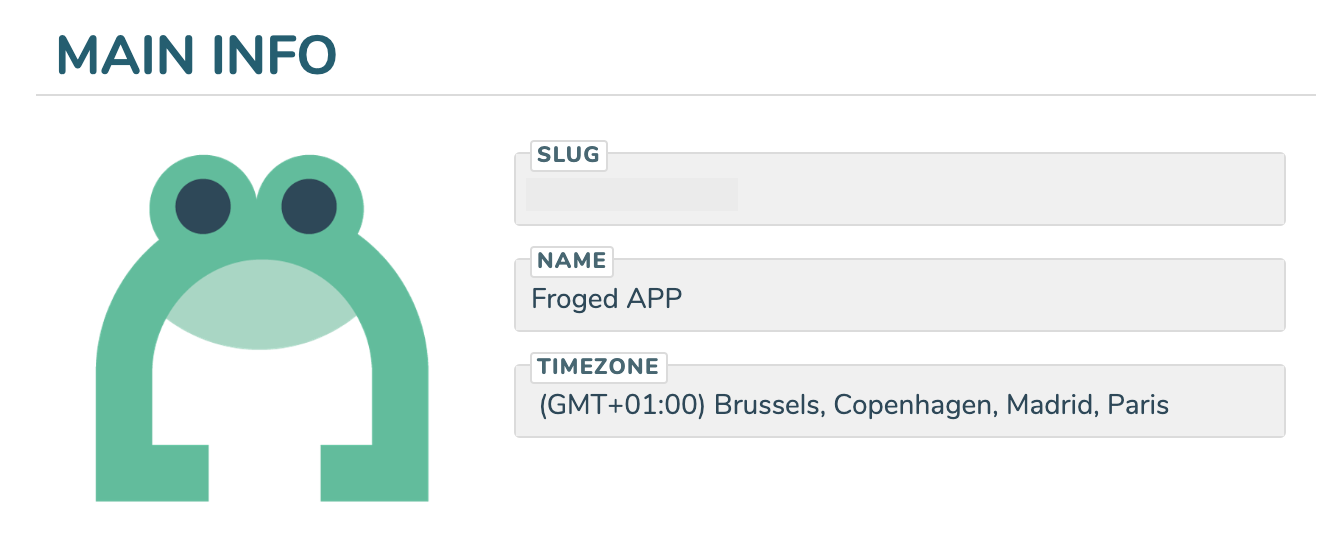The image size is (1326, 542).
Task: Click the SLUG field label
Action: pos(568,155)
